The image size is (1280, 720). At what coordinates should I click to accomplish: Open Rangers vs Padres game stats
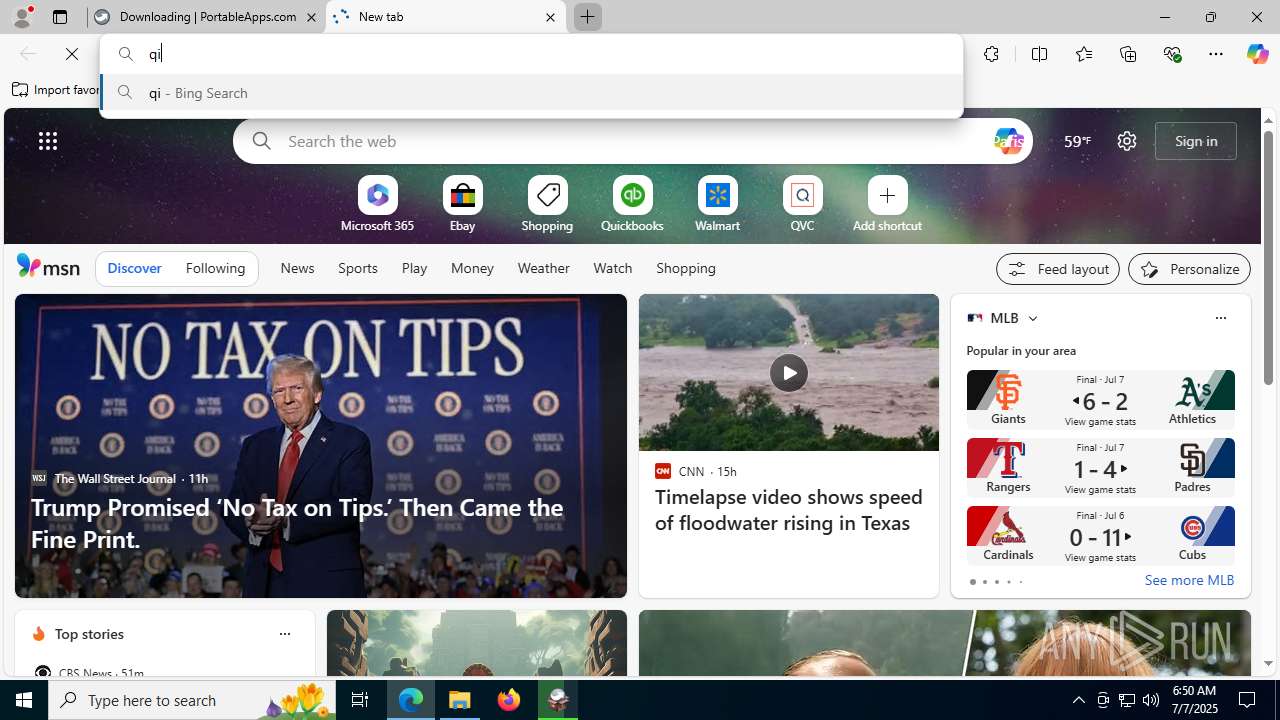pyautogui.click(x=1100, y=467)
